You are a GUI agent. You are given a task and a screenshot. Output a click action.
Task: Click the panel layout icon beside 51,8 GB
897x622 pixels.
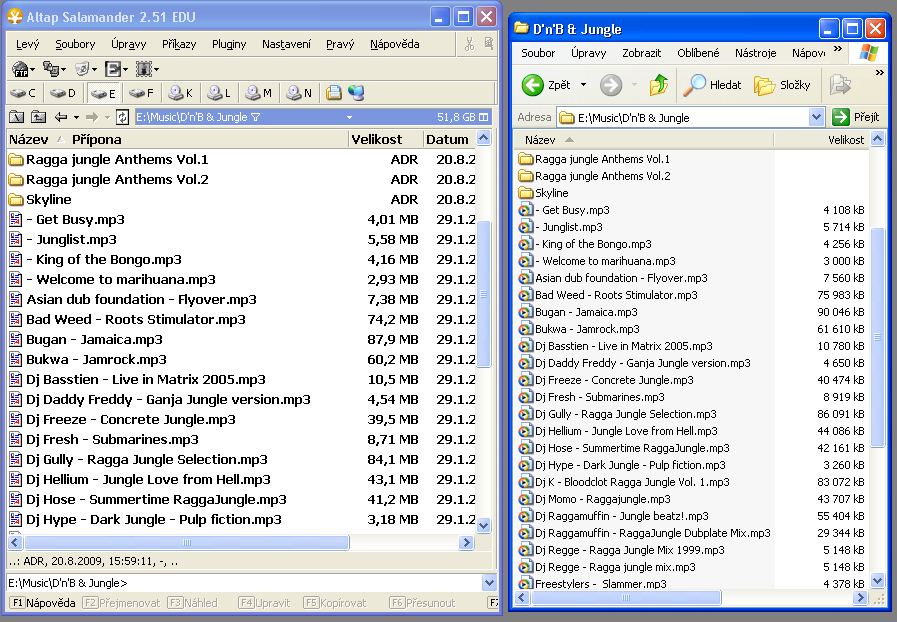(x=484, y=117)
